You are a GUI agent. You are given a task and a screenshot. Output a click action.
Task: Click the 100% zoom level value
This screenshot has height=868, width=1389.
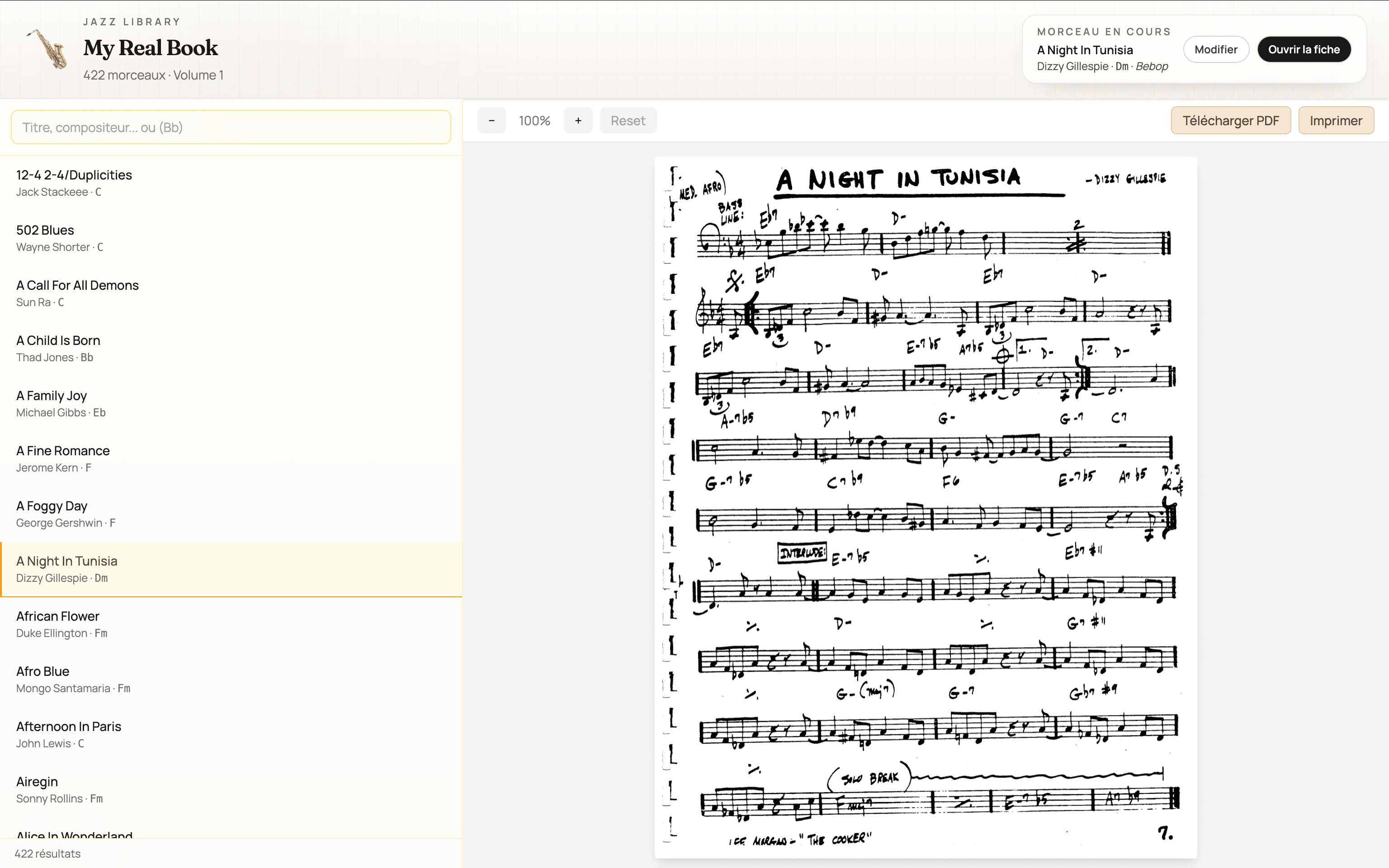pyautogui.click(x=534, y=121)
